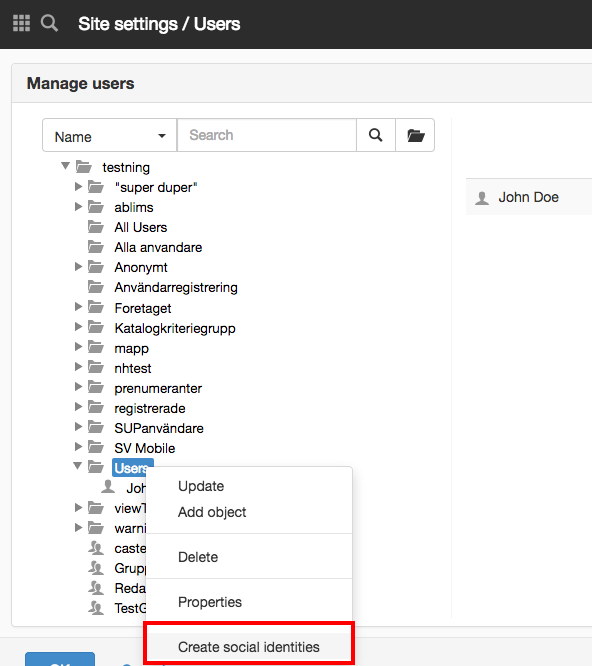Open the apps grid icon

21,23
